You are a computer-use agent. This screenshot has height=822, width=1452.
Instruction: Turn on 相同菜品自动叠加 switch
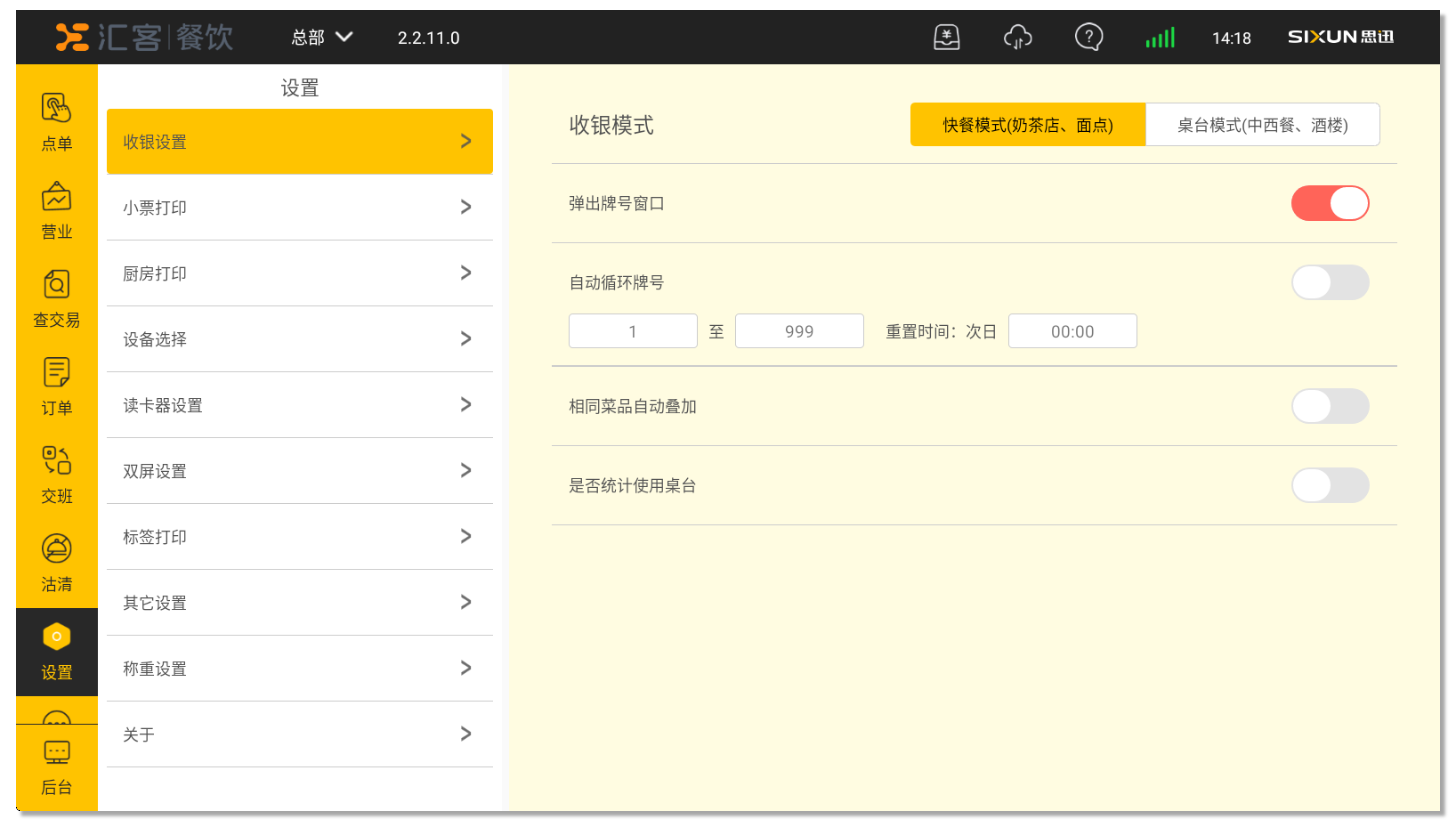click(x=1329, y=406)
